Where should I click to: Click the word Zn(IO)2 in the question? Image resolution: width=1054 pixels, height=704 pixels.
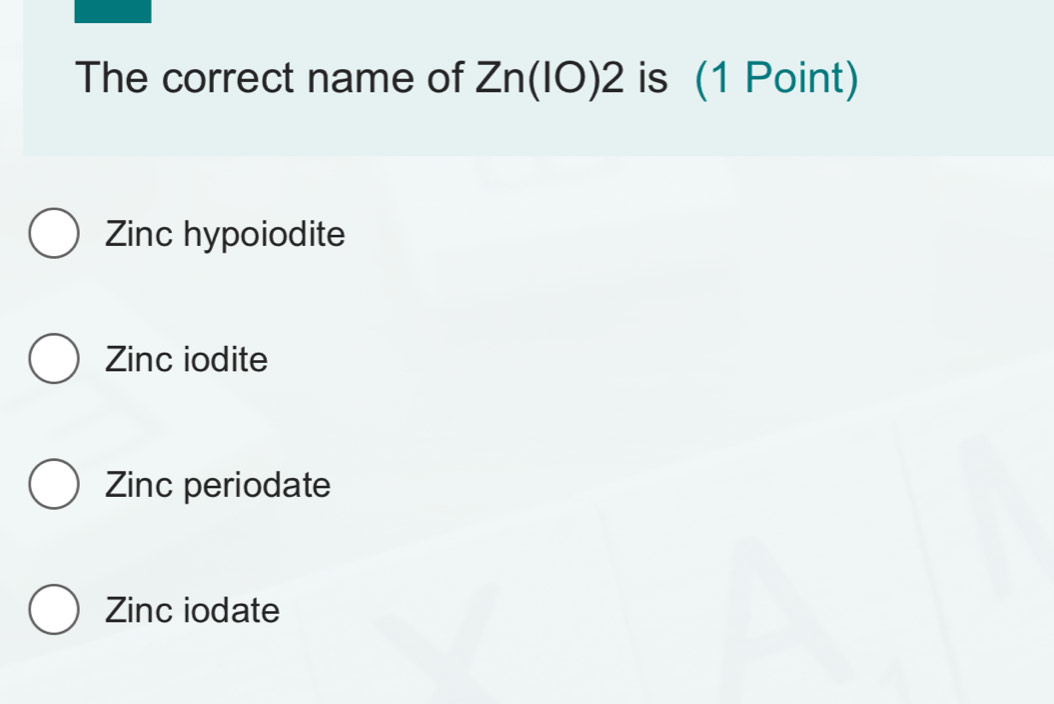pos(554,78)
